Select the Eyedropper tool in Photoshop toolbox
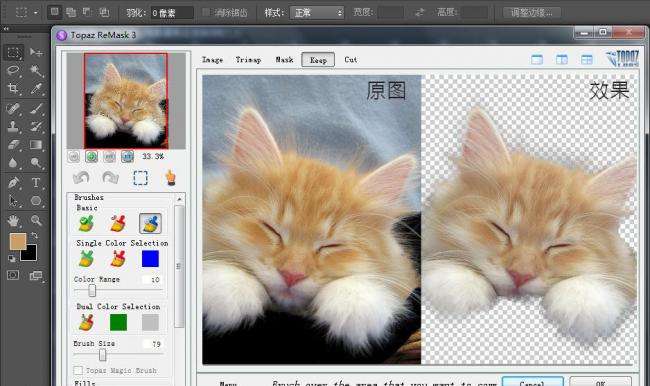650x386 pixels. (36, 88)
